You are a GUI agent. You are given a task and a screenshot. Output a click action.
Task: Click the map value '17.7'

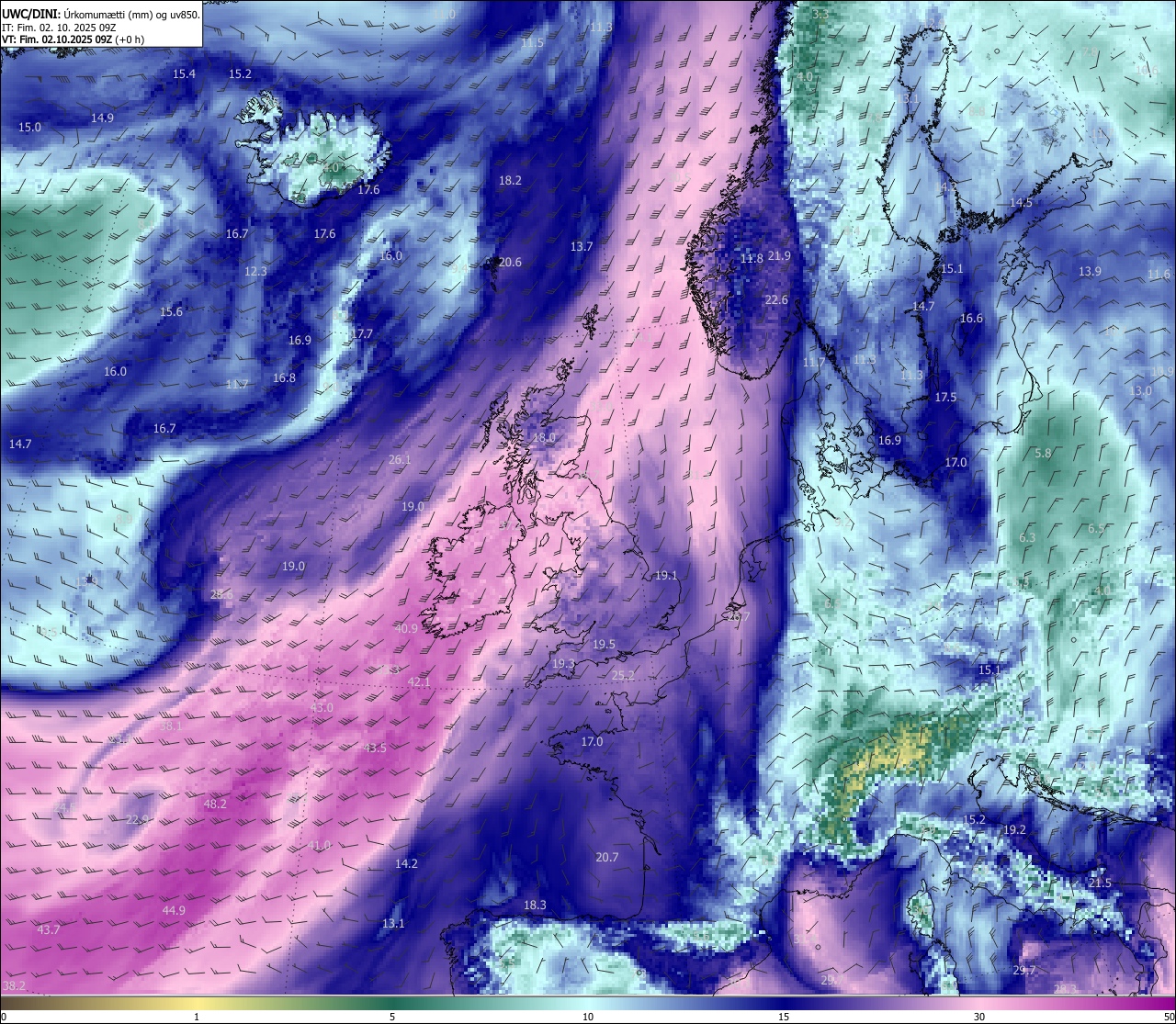(x=362, y=333)
